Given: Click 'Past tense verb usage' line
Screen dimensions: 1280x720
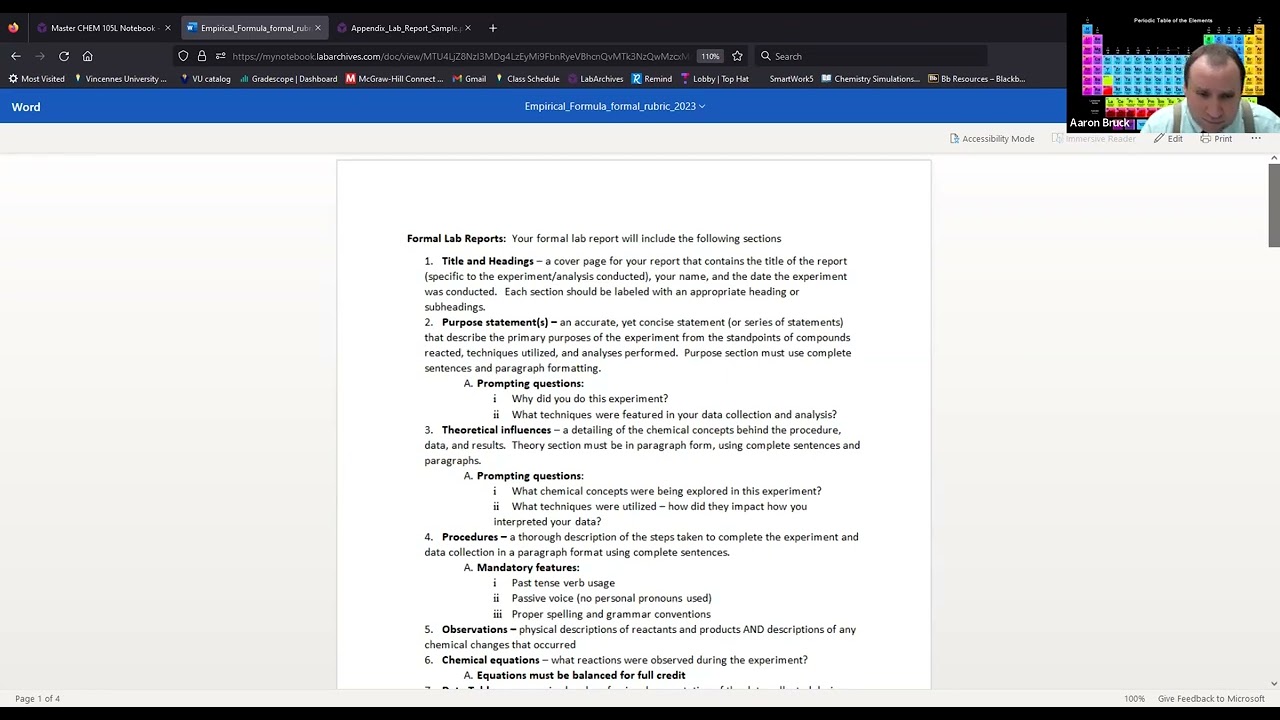Looking at the screenshot, I should (x=563, y=583).
